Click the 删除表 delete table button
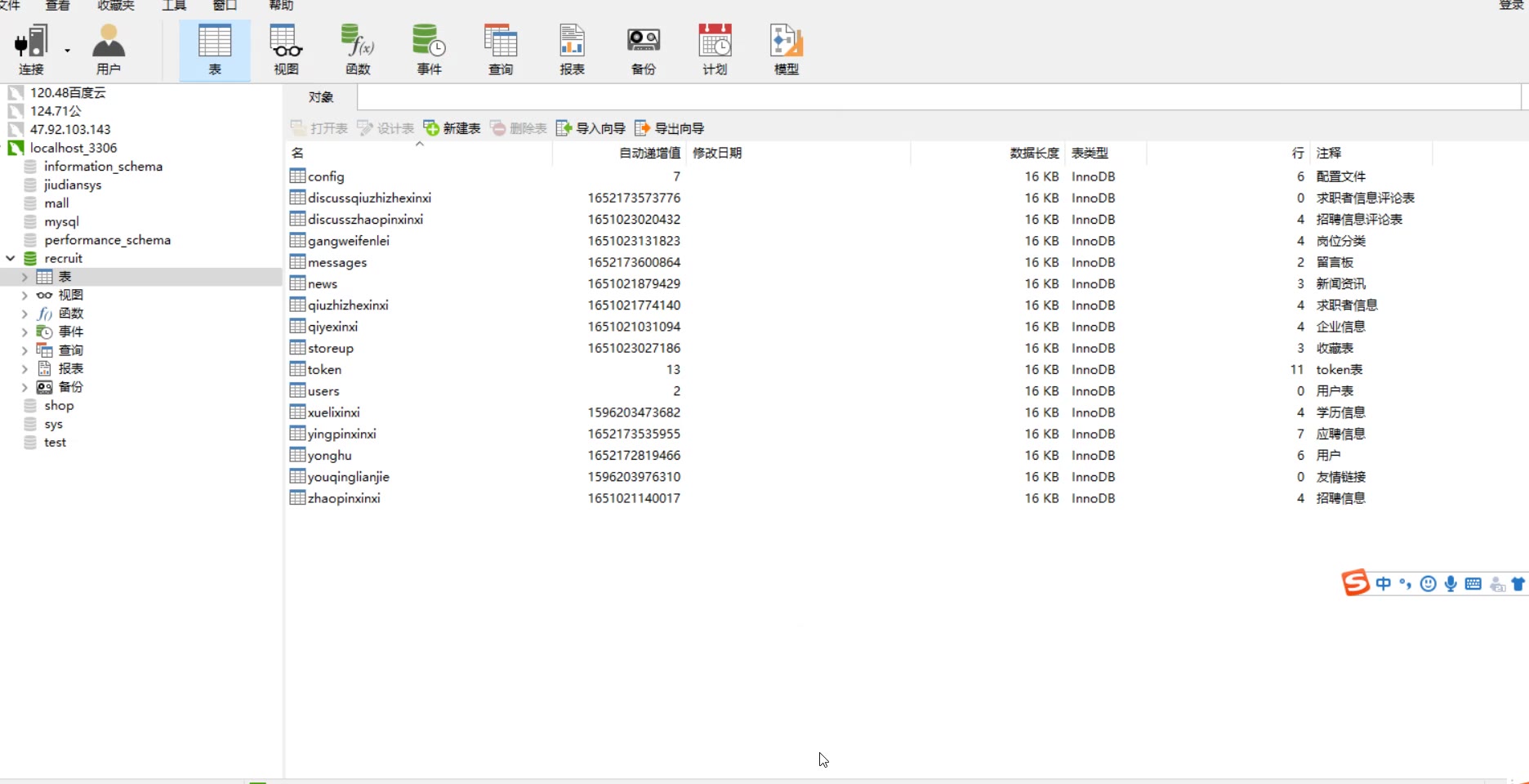Viewport: 1529px width, 784px height. click(x=519, y=128)
